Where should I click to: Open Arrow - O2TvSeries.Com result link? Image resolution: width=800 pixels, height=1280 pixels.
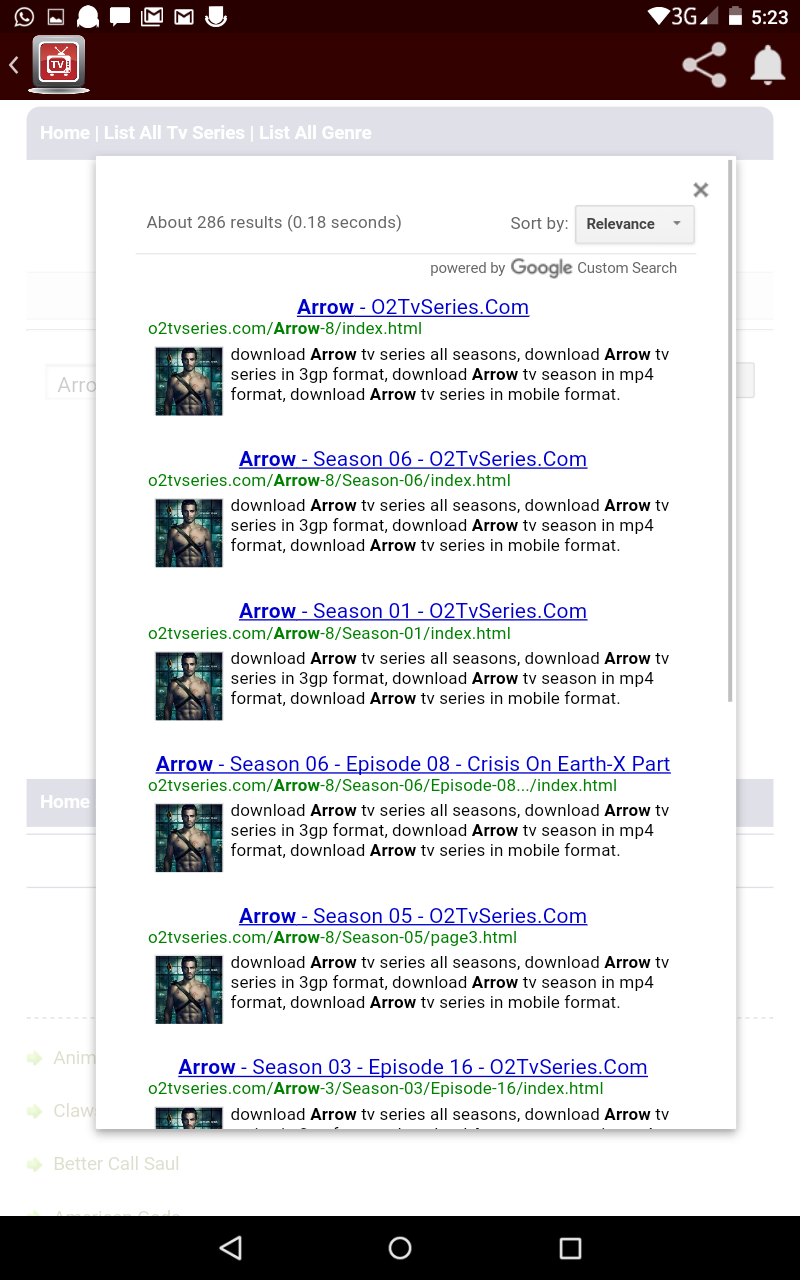(413, 307)
